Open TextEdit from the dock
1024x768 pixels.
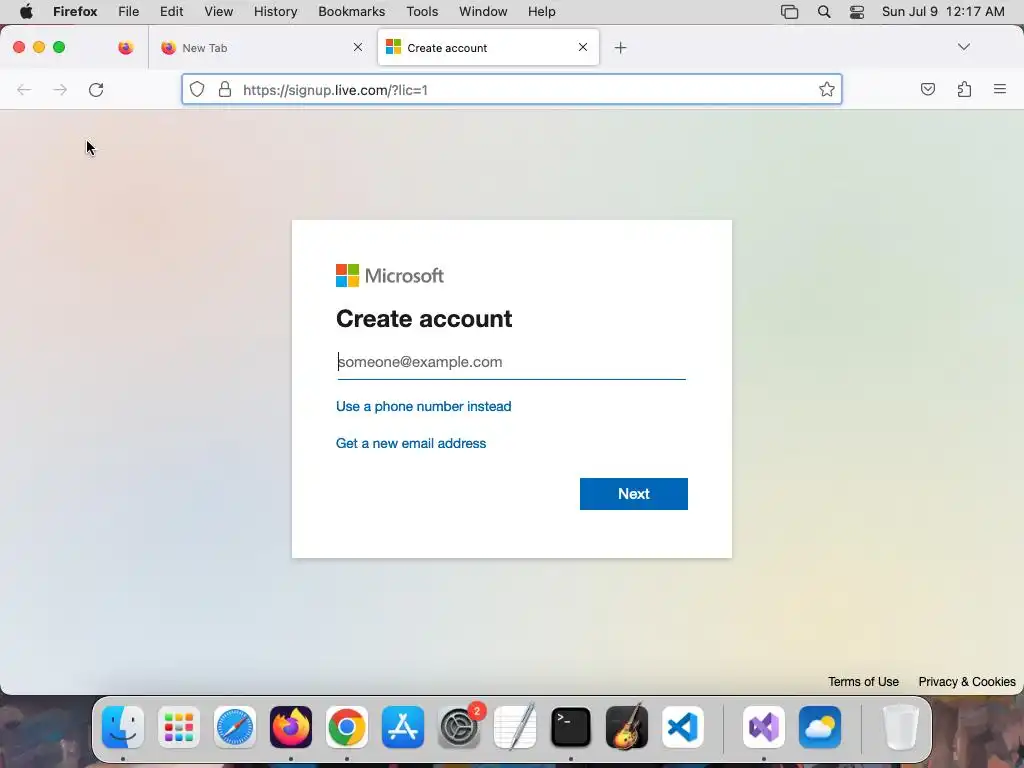pyautogui.click(x=515, y=727)
